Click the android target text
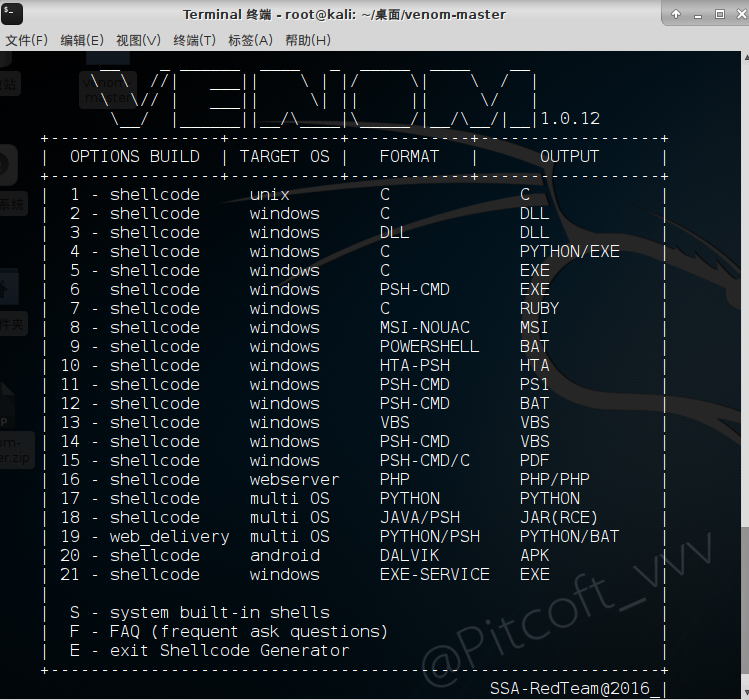Screen dimensions: 749x700 pos(285,556)
